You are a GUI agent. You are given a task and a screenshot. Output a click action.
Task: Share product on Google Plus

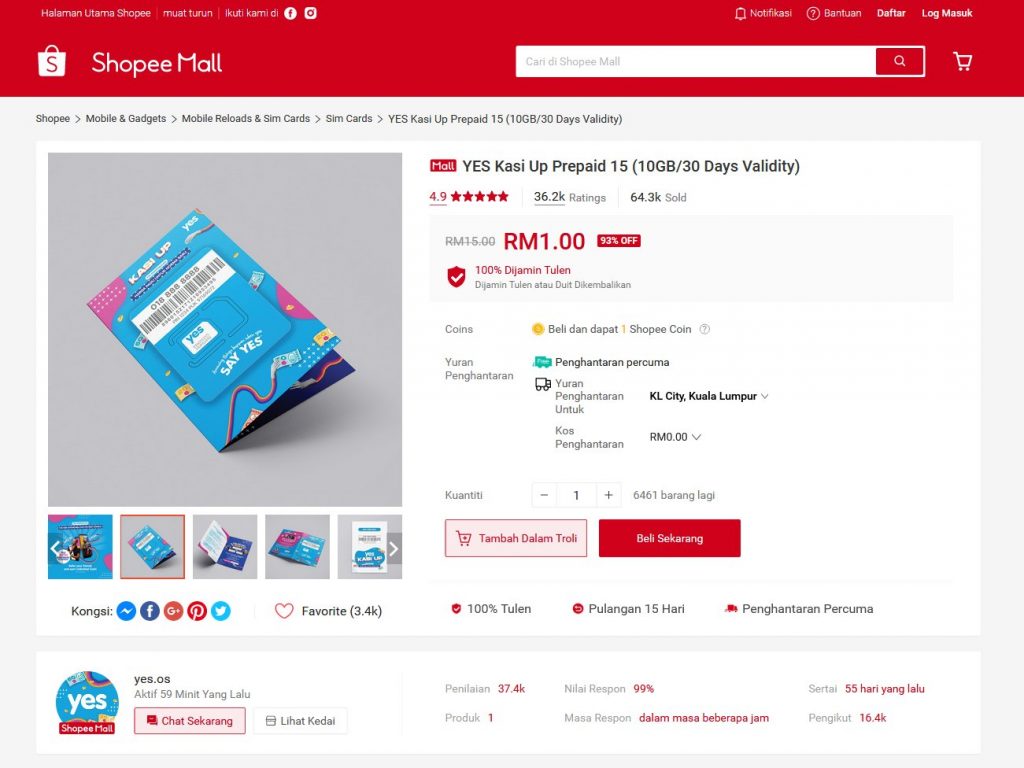173,611
